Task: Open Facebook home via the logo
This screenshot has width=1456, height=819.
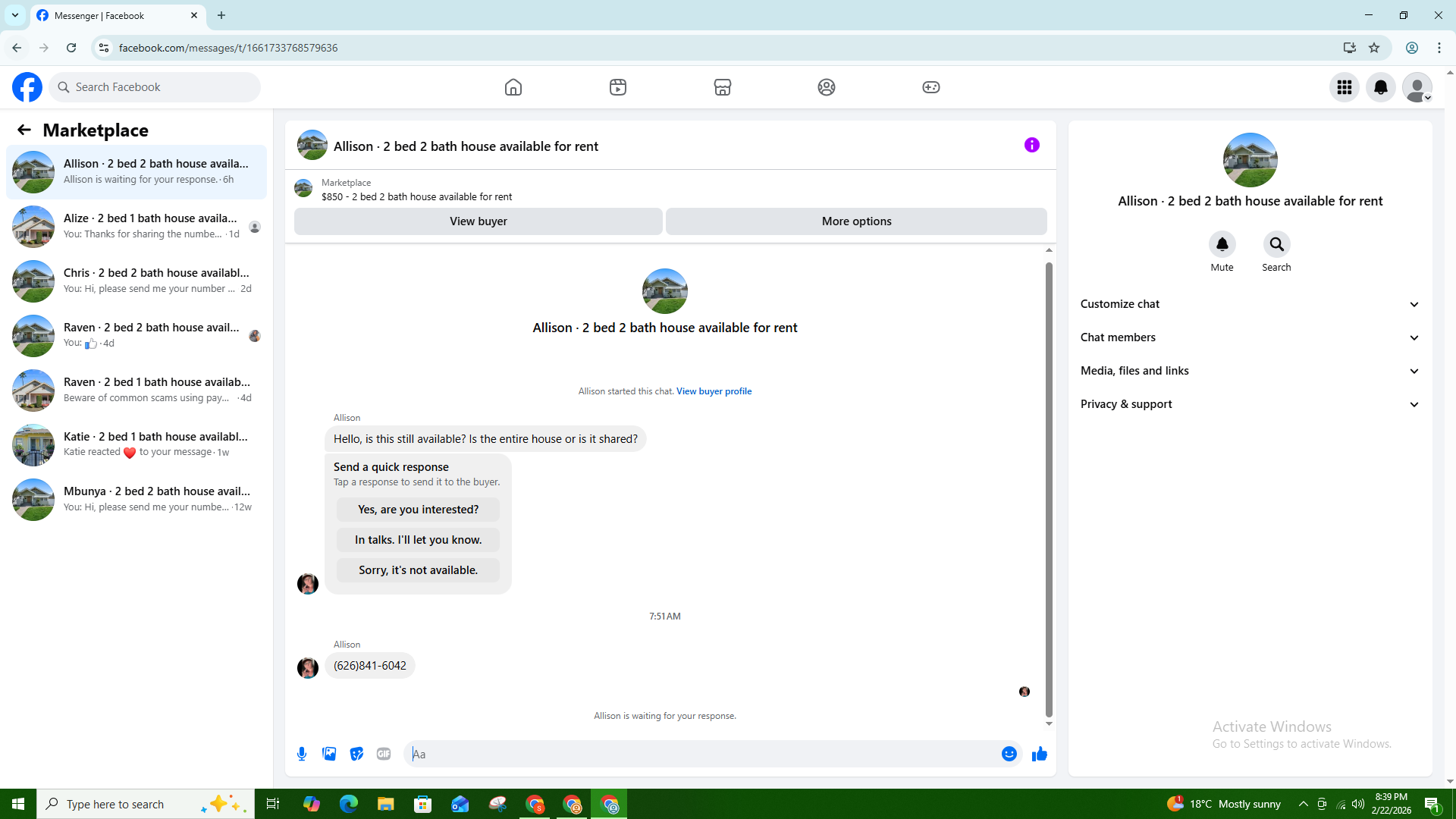Action: pos(27,87)
